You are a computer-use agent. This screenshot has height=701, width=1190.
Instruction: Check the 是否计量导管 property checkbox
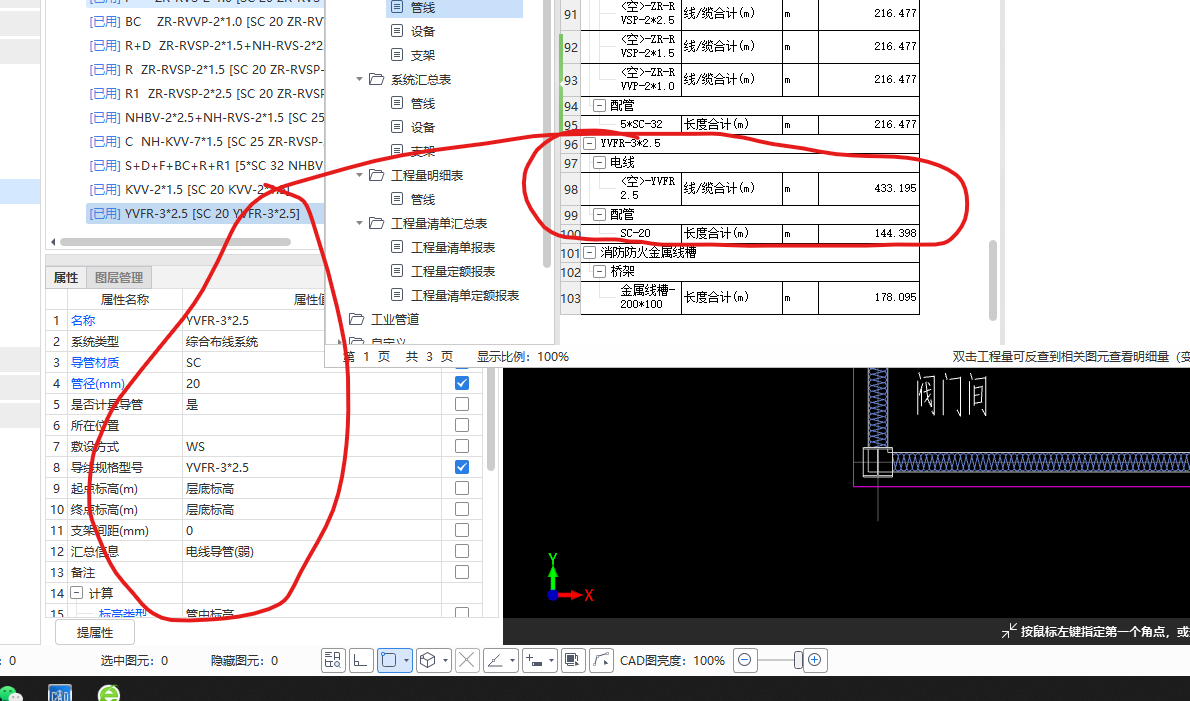pos(461,404)
